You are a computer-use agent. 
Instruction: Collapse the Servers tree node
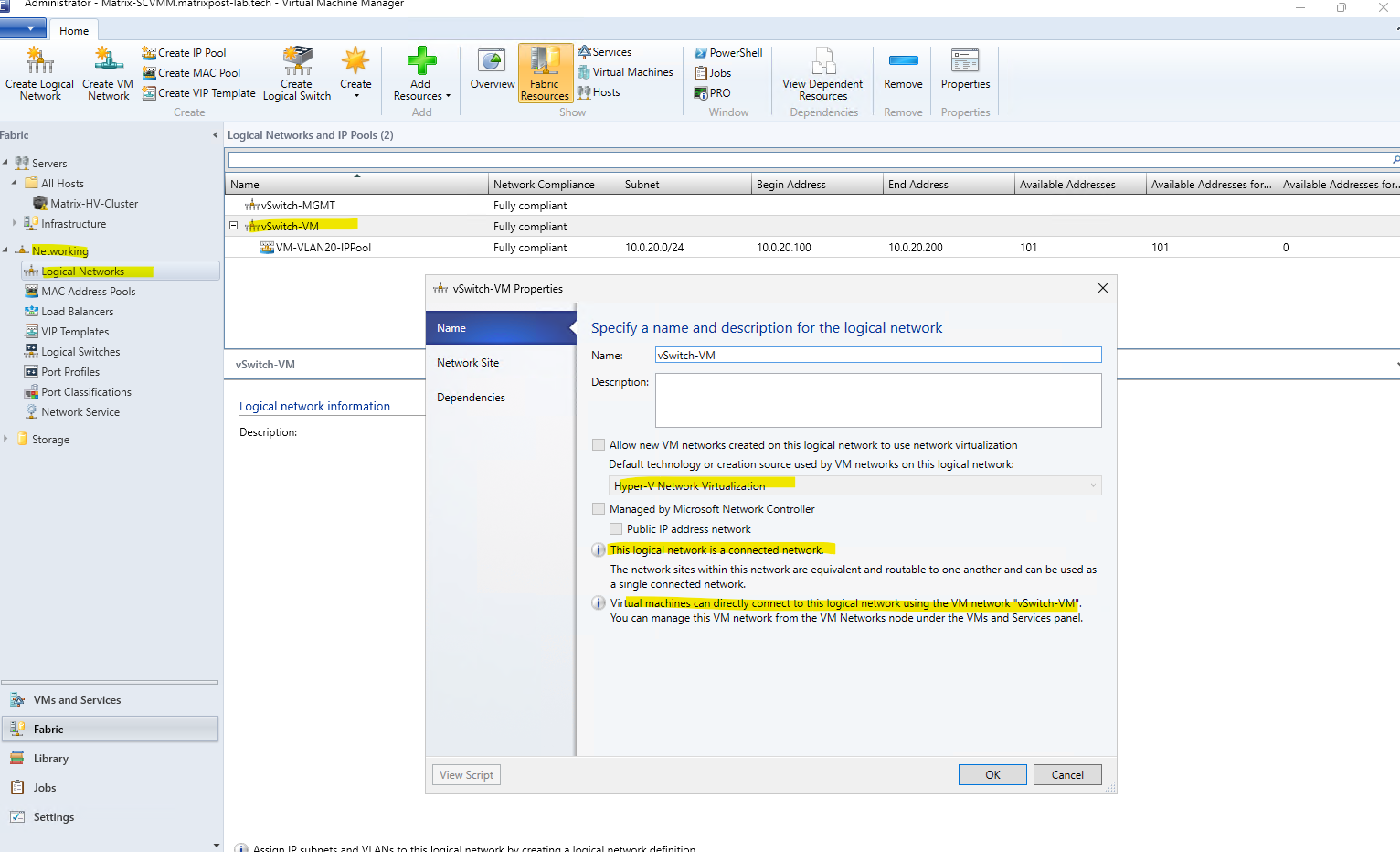click(5, 163)
